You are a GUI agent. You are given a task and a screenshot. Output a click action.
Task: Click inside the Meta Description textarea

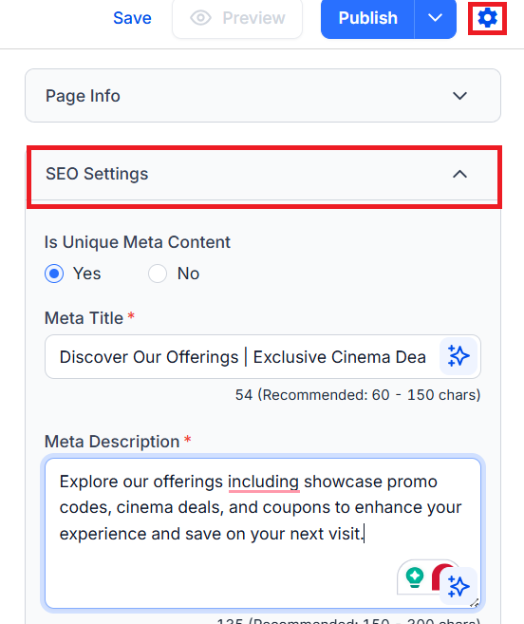tap(263, 533)
